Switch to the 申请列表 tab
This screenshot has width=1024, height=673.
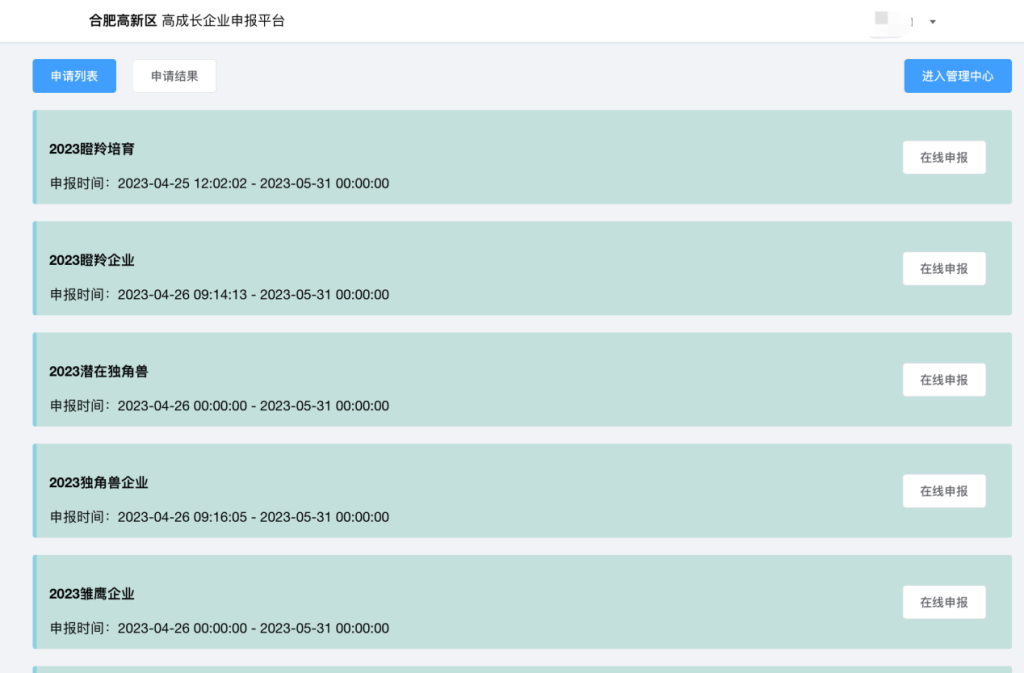74,76
